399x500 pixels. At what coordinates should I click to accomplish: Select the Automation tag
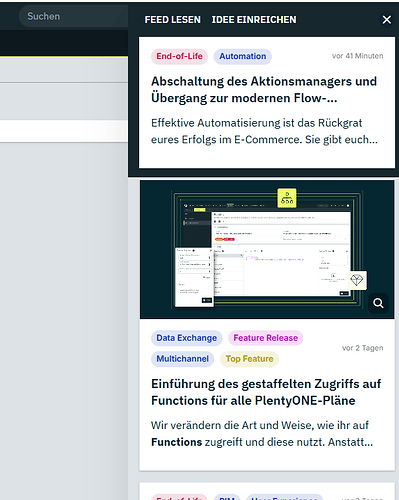pyautogui.click(x=243, y=56)
